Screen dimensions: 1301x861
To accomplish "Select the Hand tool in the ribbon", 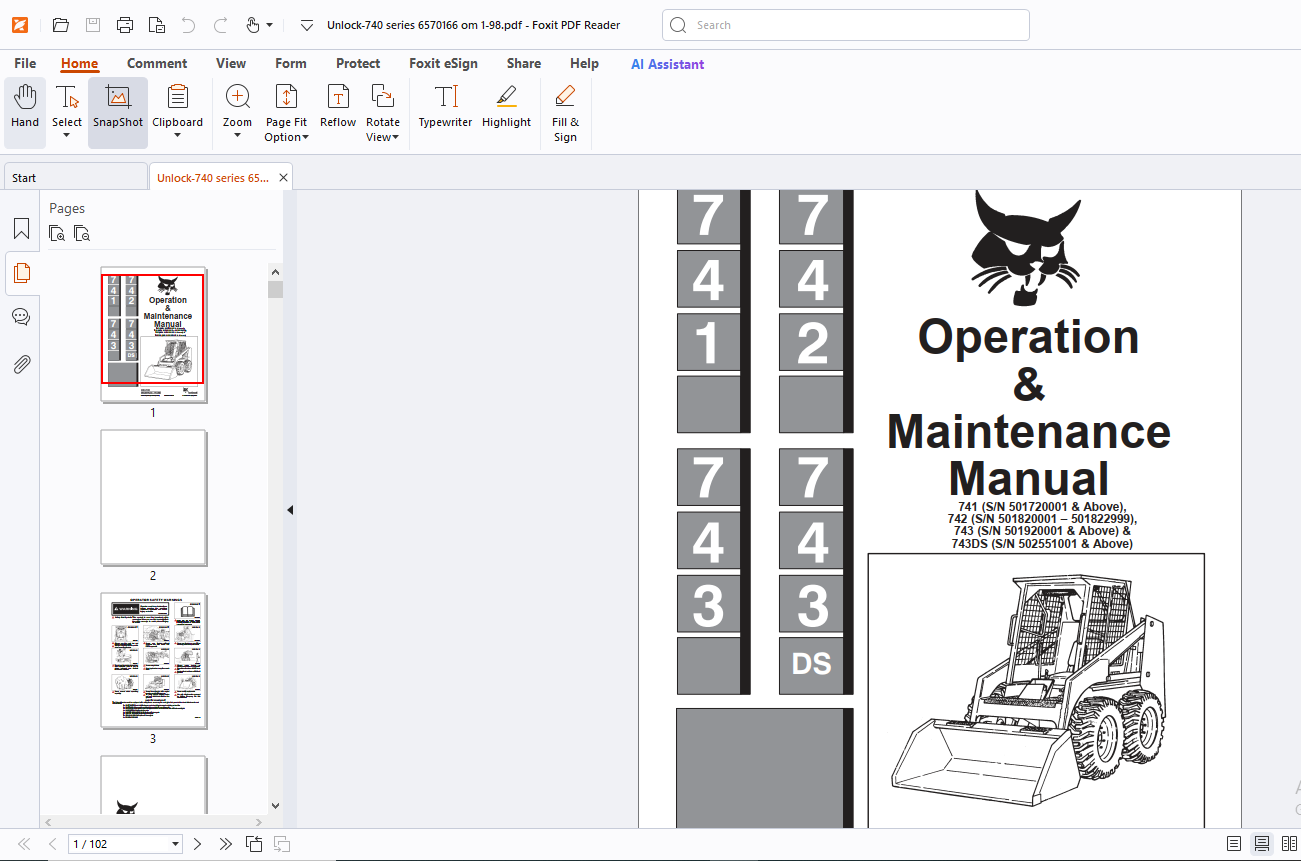I will (25, 113).
